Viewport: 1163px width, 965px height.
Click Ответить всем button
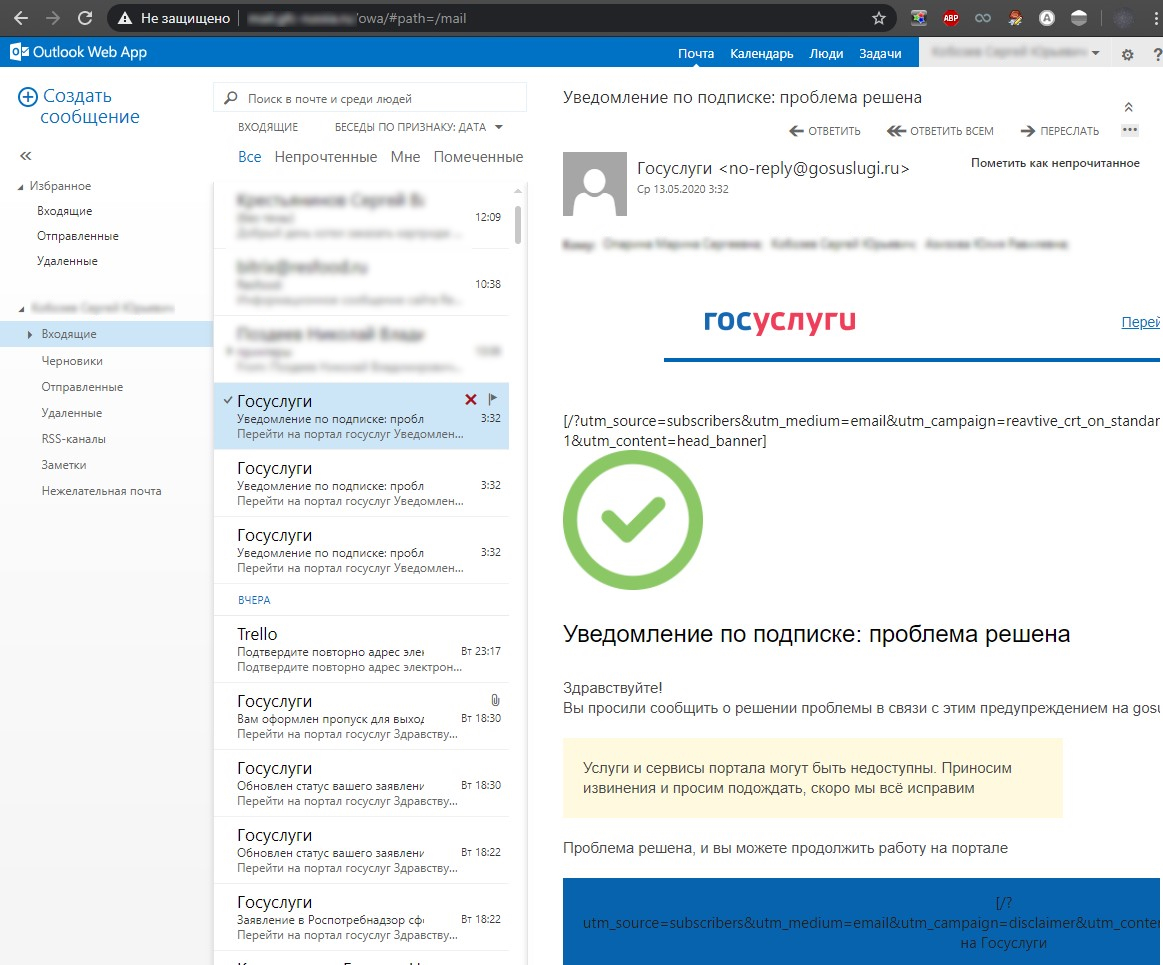940,131
